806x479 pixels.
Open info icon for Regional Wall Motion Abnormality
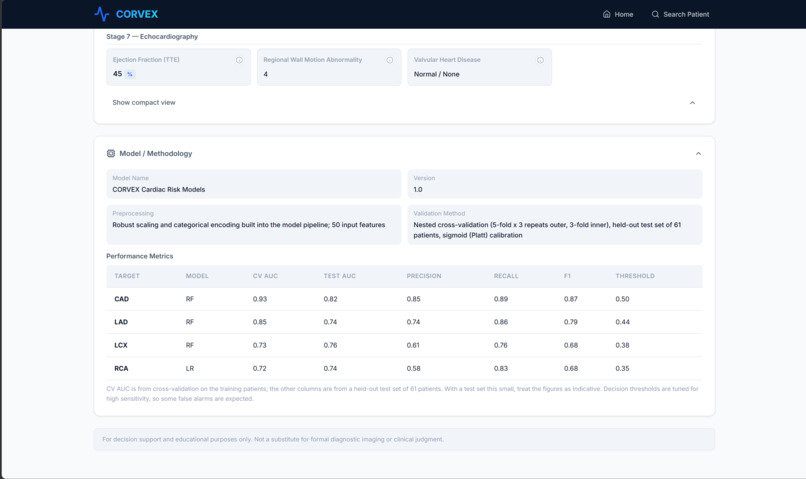pyautogui.click(x=390, y=60)
